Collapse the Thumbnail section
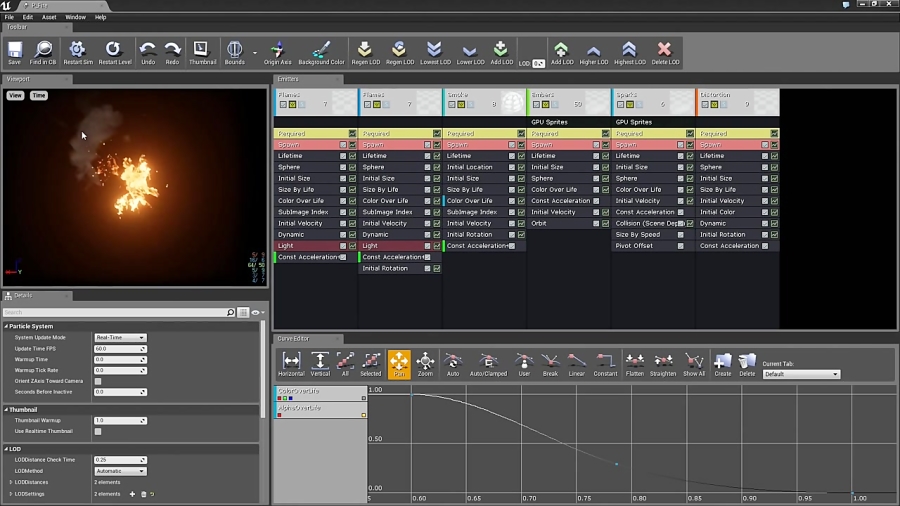 (6, 410)
